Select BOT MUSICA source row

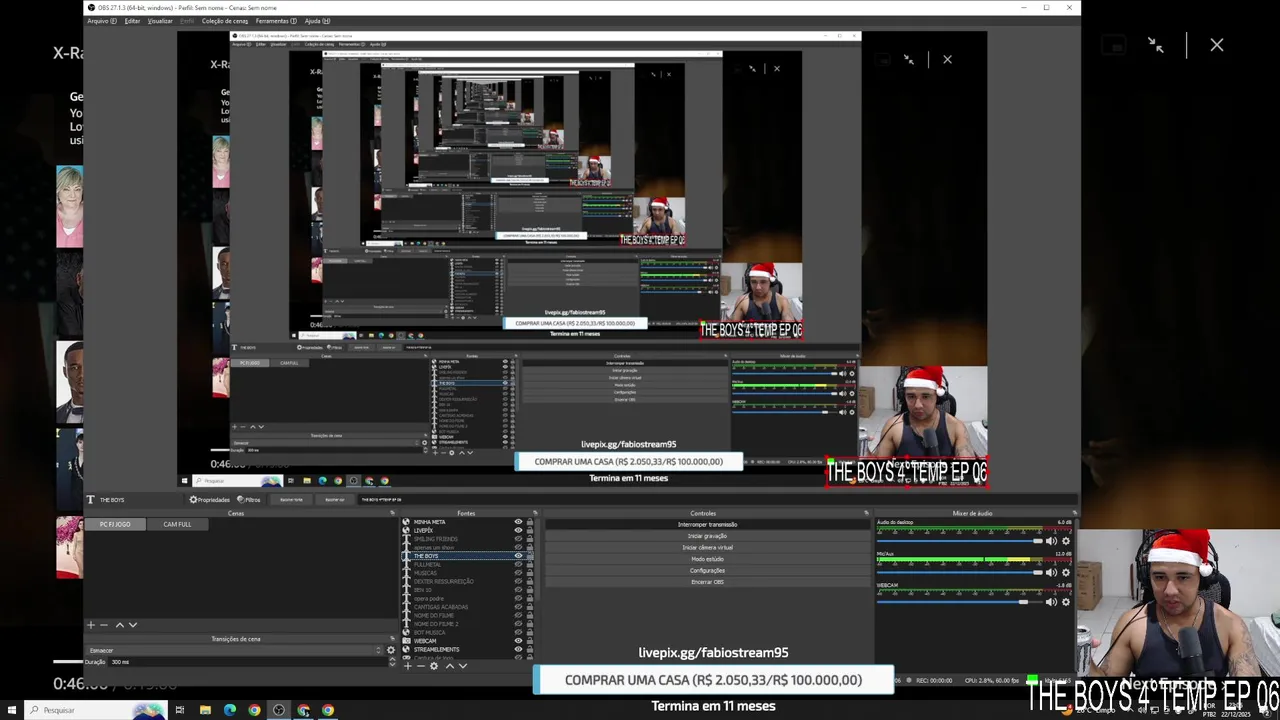point(467,632)
